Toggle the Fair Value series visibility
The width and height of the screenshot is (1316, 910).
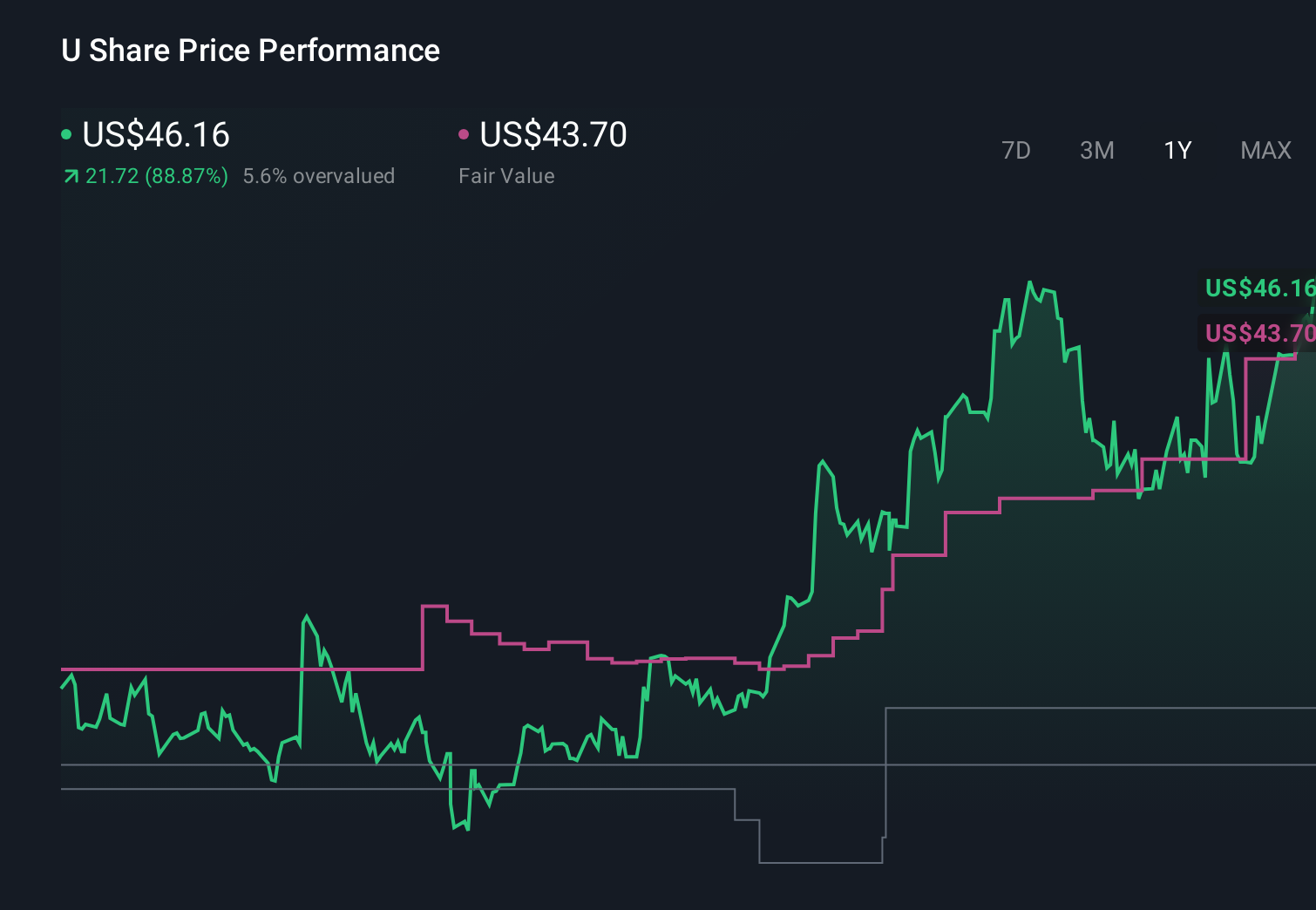[x=465, y=133]
